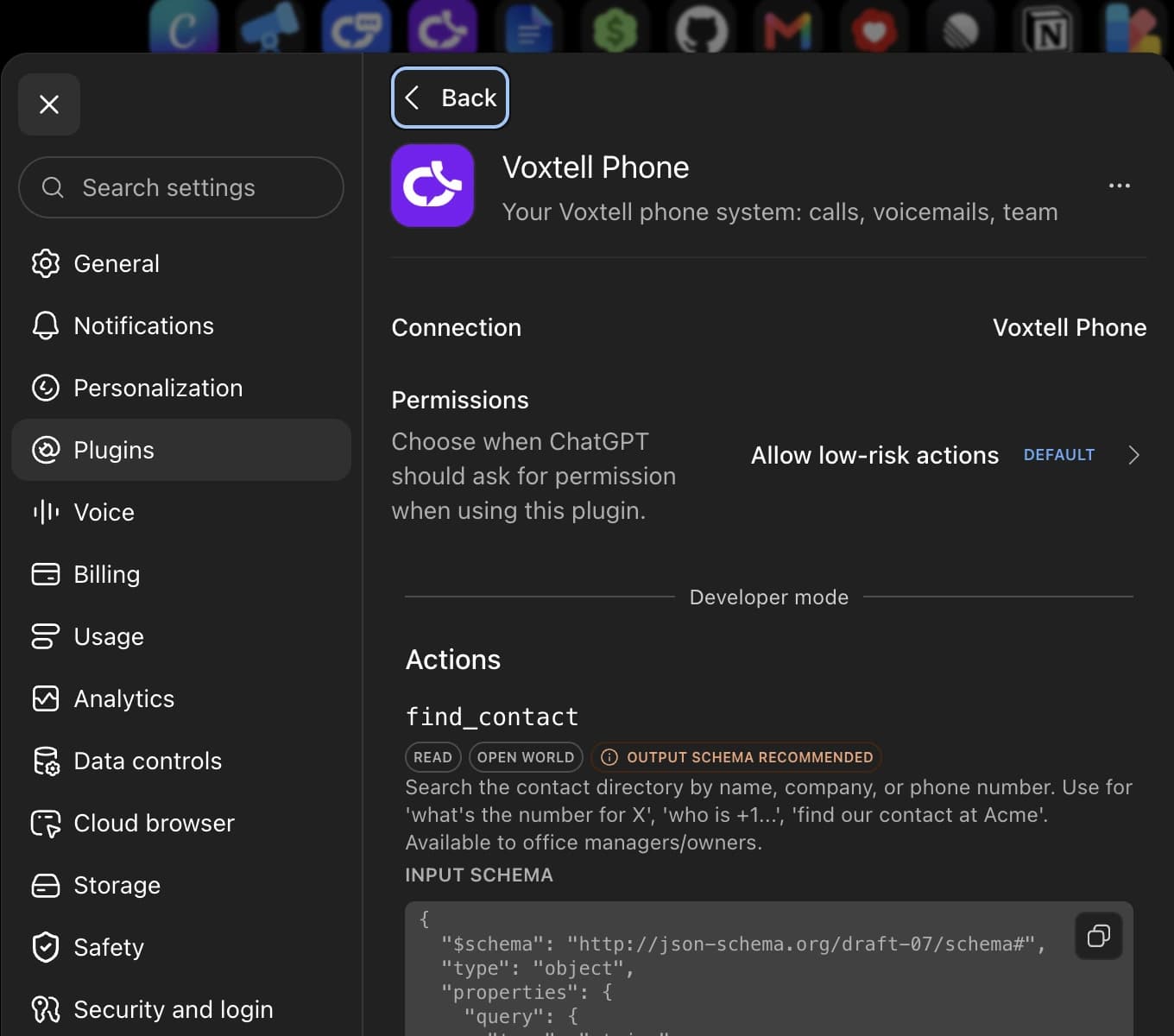The image size is (1174, 1036).
Task: Click the General gear icon
Action: pyautogui.click(x=46, y=263)
